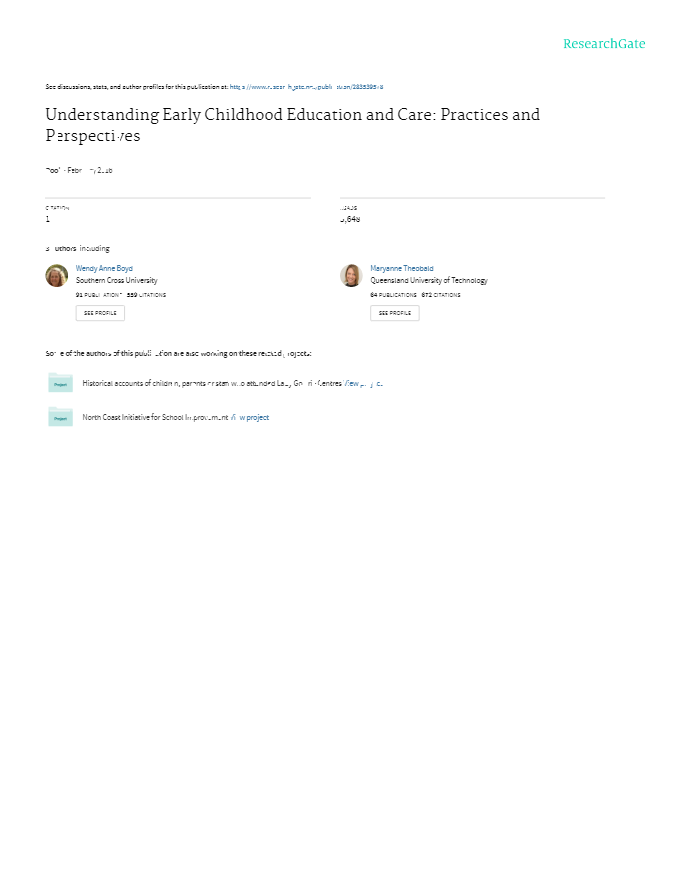Click Maryanne Theobald's publications and citations stats
The image size is (680, 880).
tap(415, 295)
